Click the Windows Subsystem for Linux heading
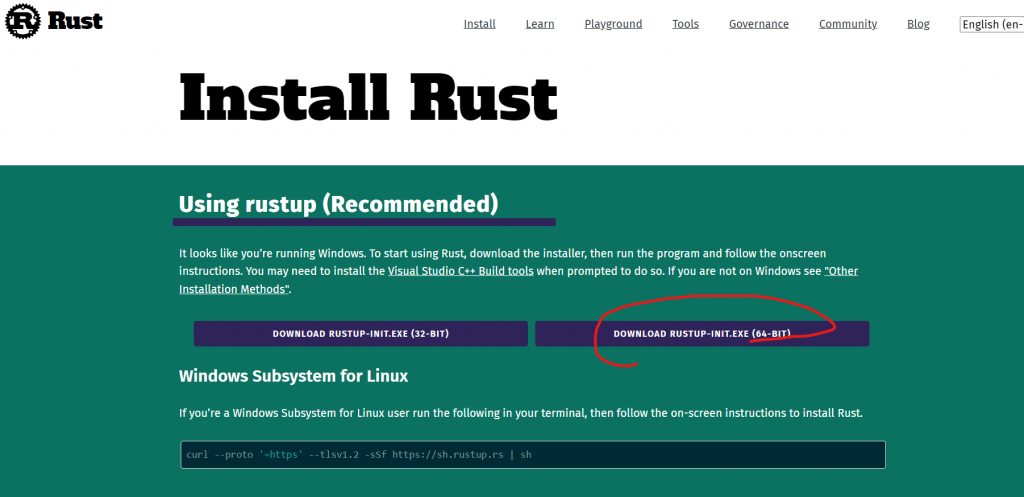Screen dimensions: 1024x497 293,376
